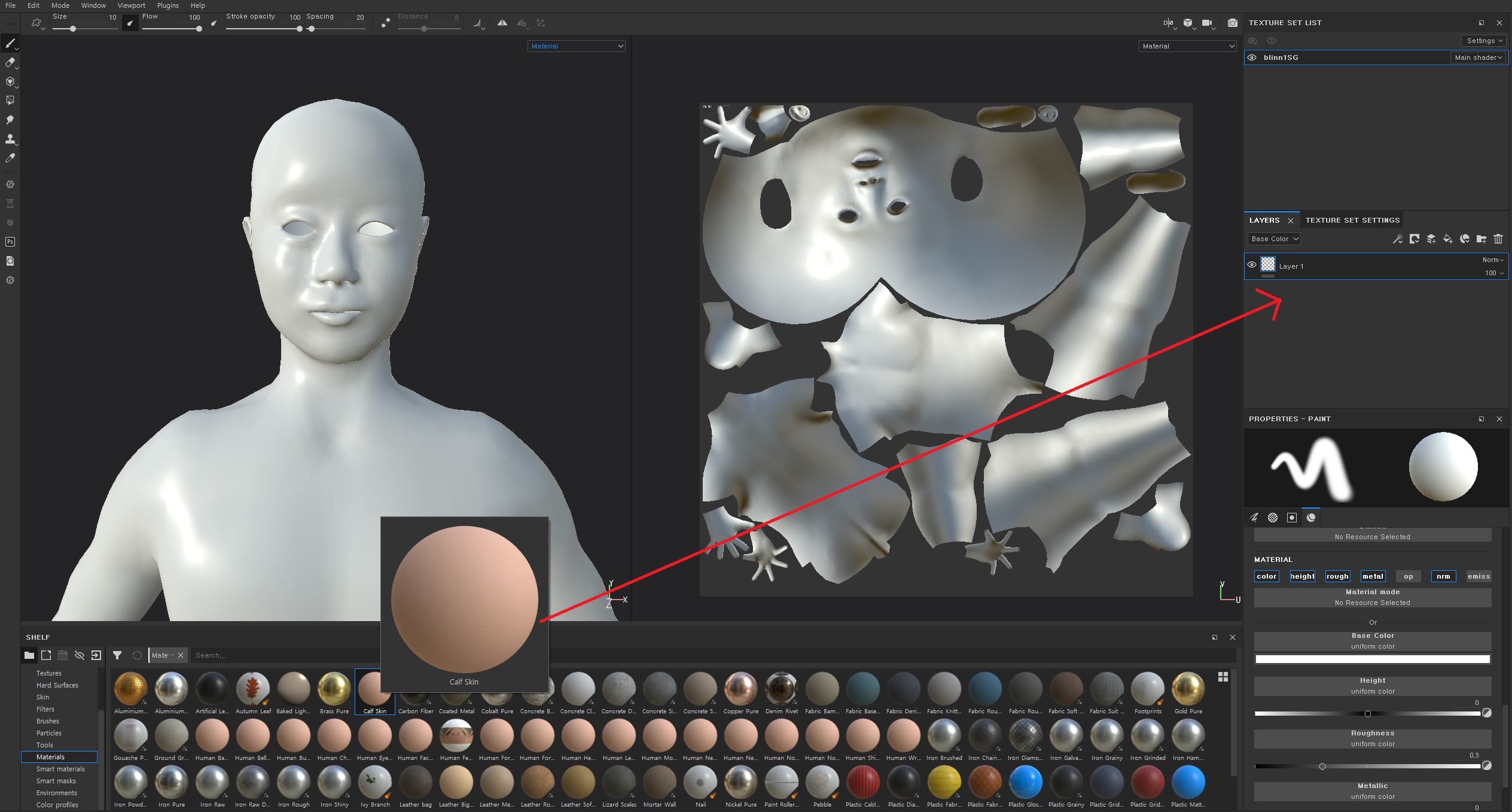1512x812 pixels.
Task: Select the Smudge tool
Action: click(x=10, y=120)
